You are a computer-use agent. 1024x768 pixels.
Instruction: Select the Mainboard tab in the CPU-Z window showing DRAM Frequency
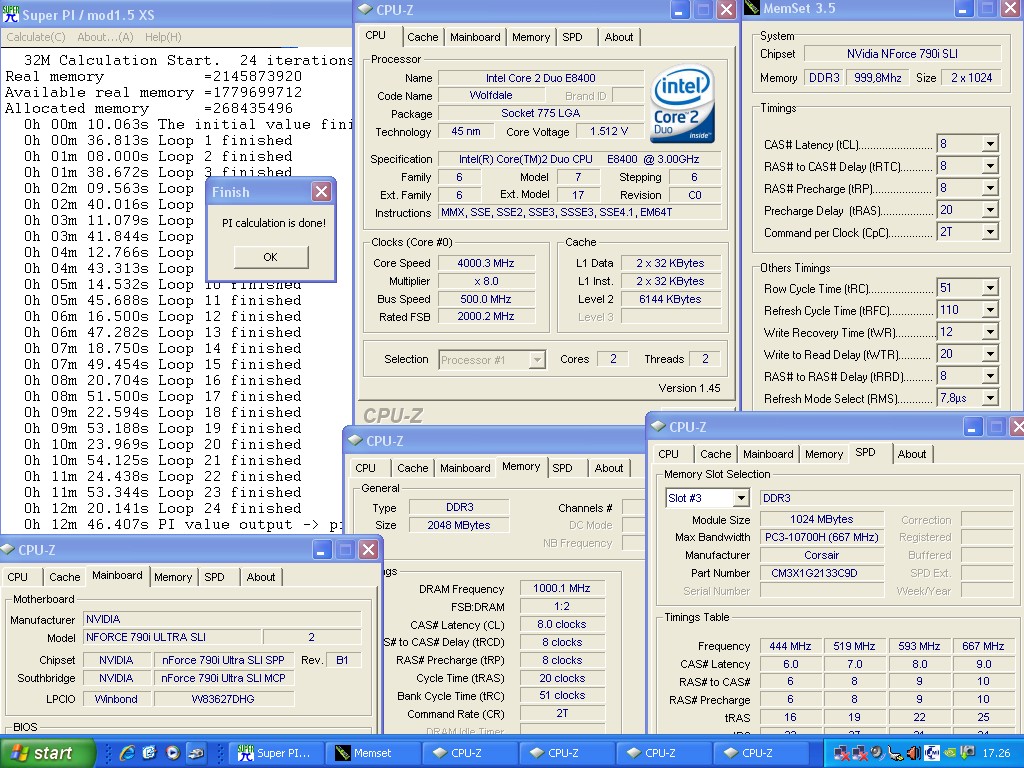465,468
